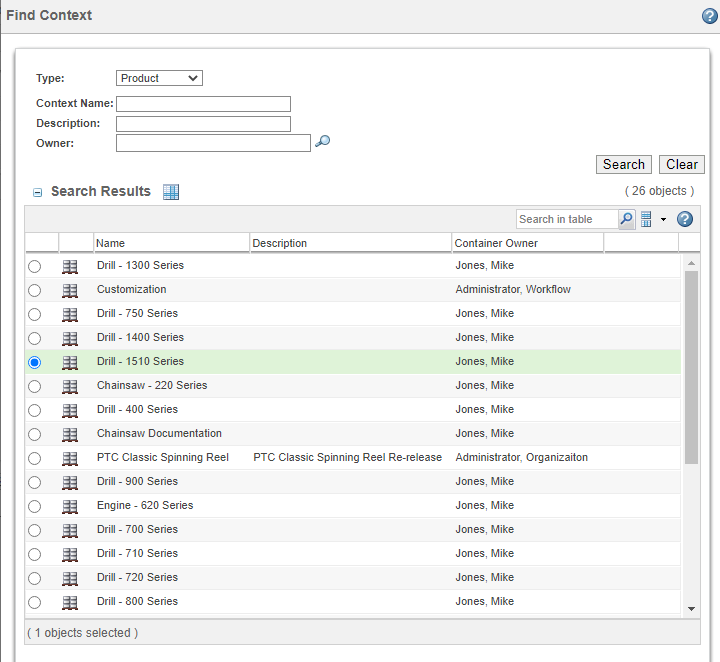
Task: Select the Engine - 620 Series radio button
Action: [35, 506]
